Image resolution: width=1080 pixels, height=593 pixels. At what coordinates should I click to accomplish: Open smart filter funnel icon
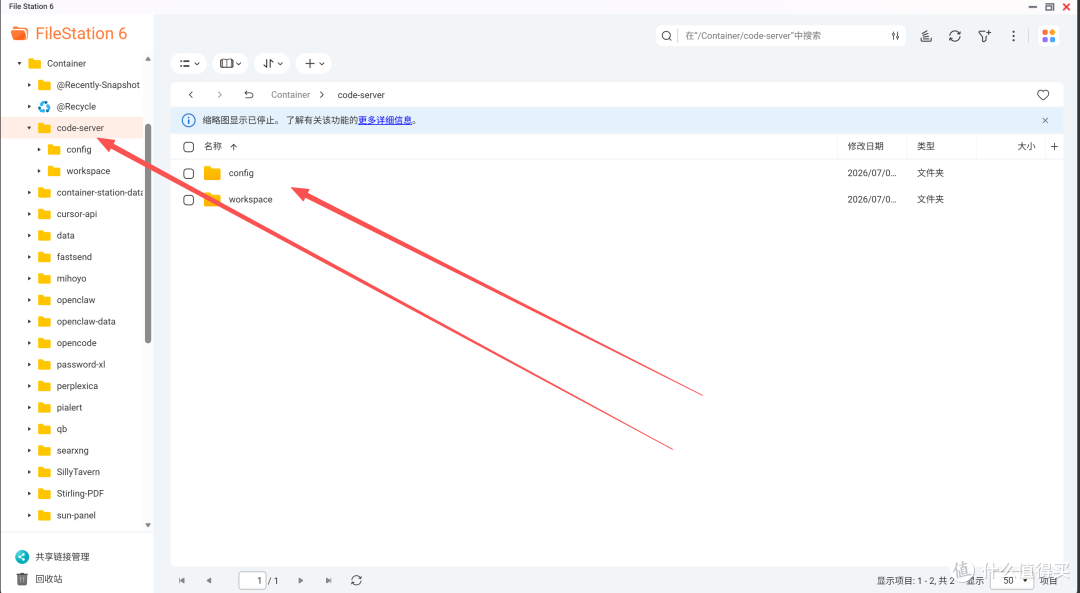pos(984,36)
